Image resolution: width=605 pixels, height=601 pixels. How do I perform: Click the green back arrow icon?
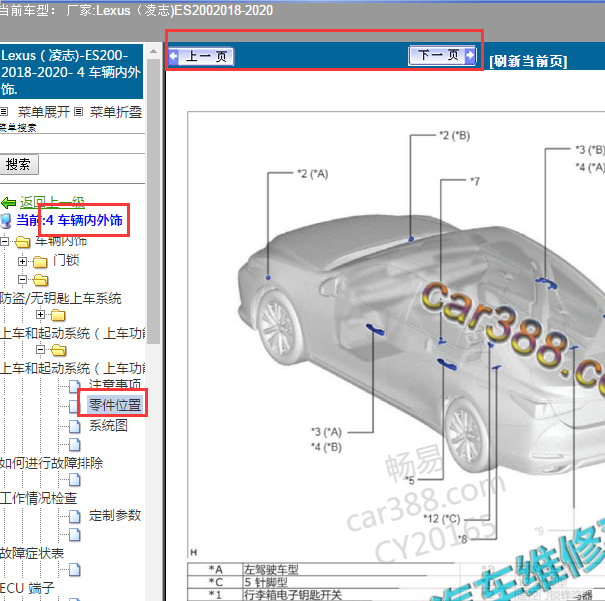[8, 202]
